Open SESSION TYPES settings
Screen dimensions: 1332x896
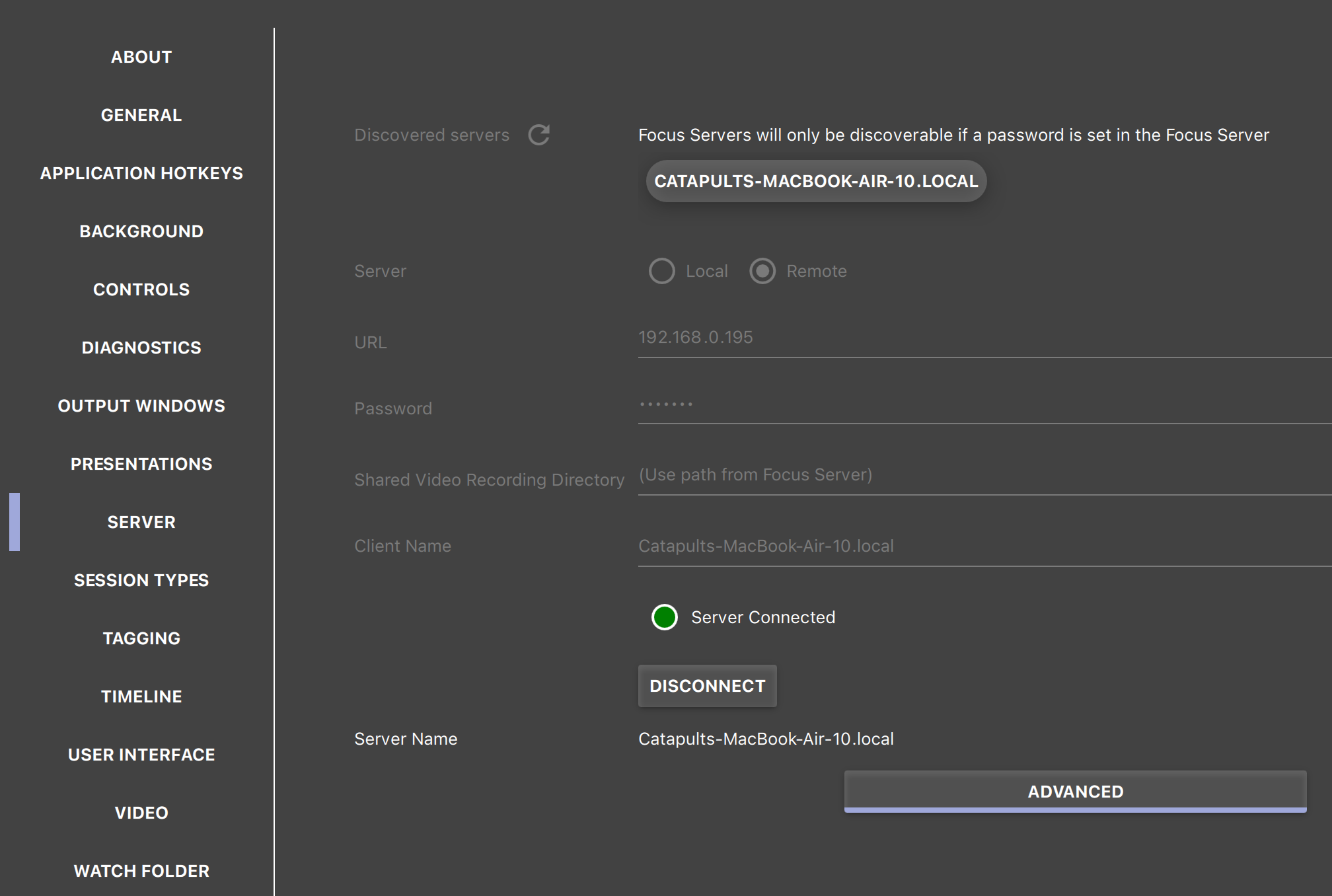click(x=141, y=580)
